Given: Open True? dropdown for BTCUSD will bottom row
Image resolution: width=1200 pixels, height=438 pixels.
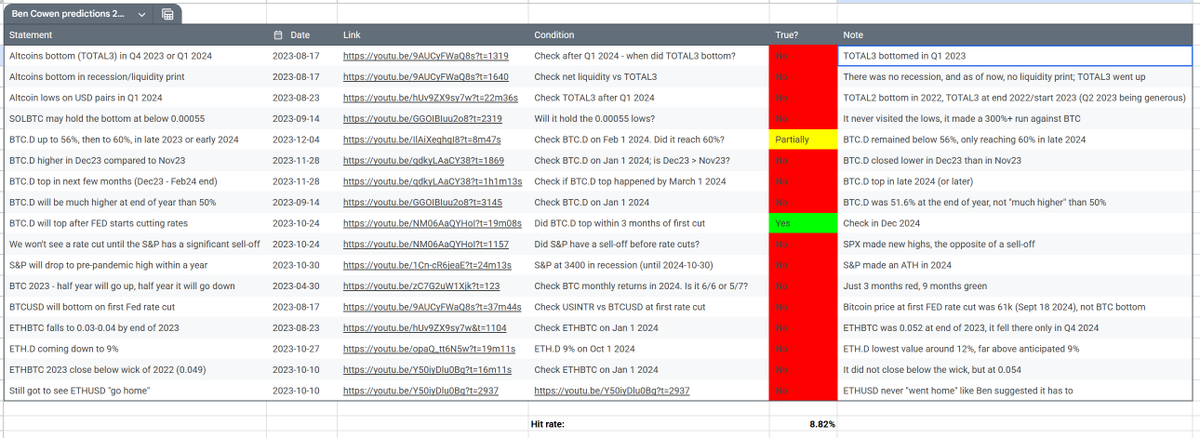Looking at the screenshot, I should [803, 307].
